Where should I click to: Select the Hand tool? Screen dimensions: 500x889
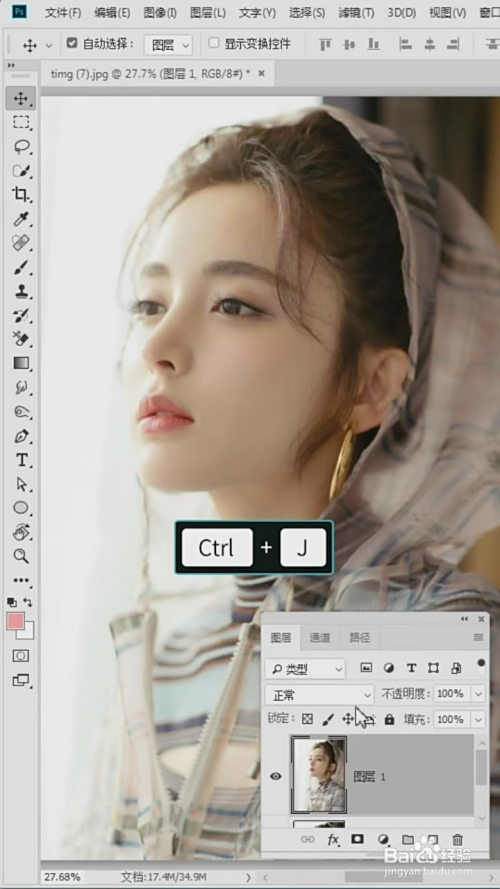(x=21, y=532)
